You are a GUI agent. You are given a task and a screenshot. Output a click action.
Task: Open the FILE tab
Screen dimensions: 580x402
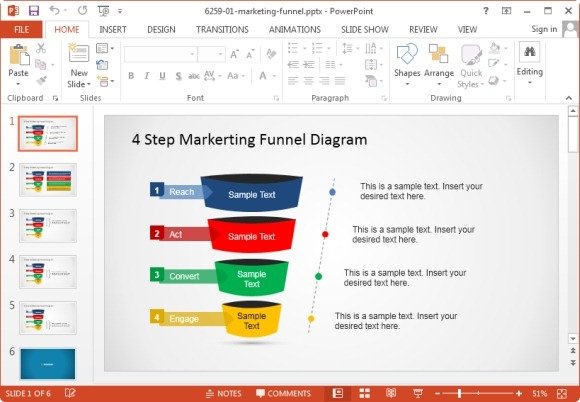pos(21,30)
